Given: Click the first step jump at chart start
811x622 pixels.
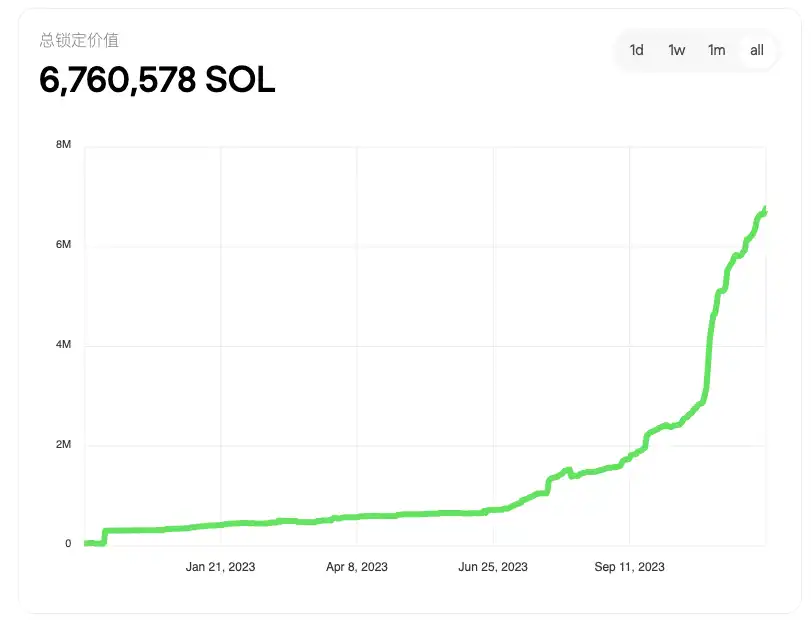Looking at the screenshot, I should point(105,536).
